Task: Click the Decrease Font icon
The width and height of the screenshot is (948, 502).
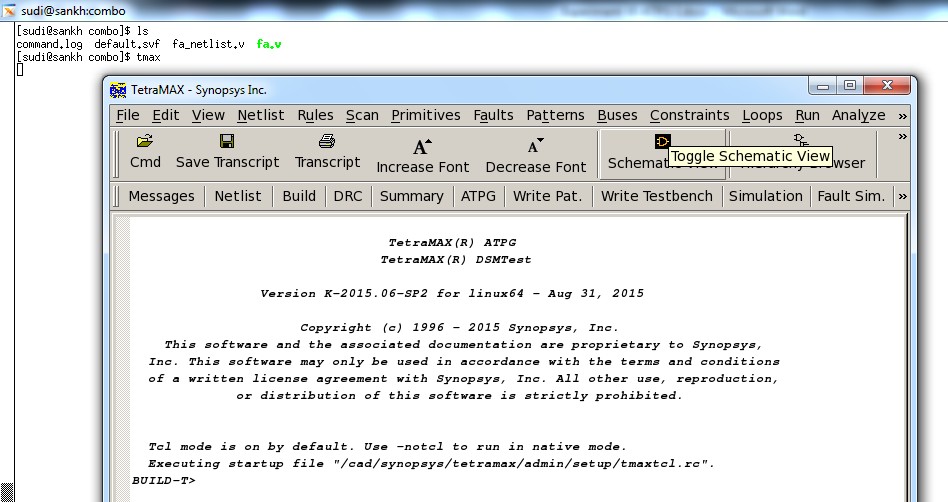Action: (x=536, y=145)
